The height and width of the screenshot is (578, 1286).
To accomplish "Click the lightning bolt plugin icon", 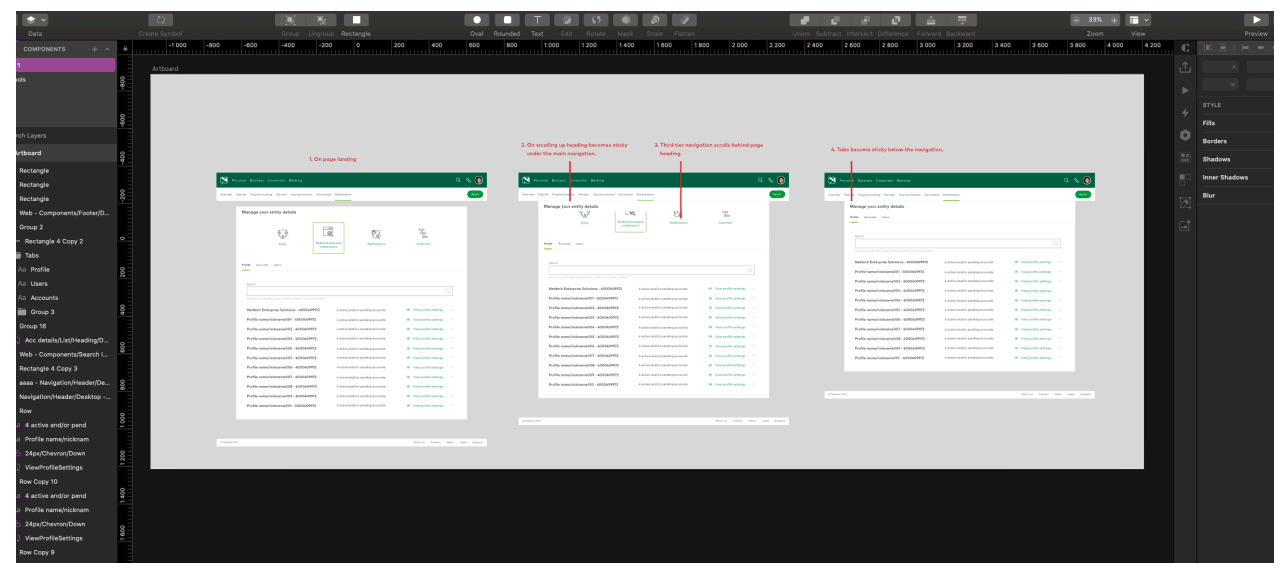I will 1185,112.
